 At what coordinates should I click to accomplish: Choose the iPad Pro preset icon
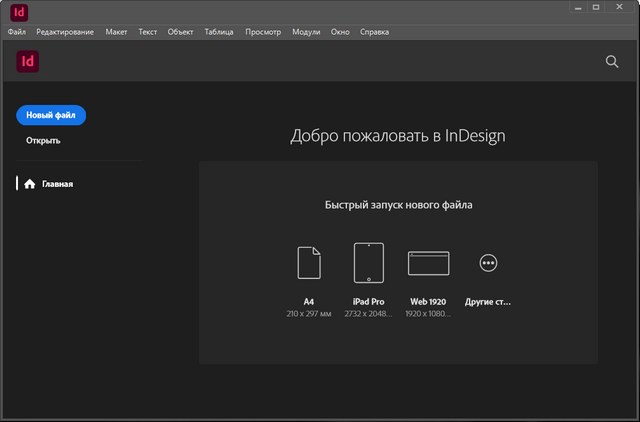click(369, 263)
